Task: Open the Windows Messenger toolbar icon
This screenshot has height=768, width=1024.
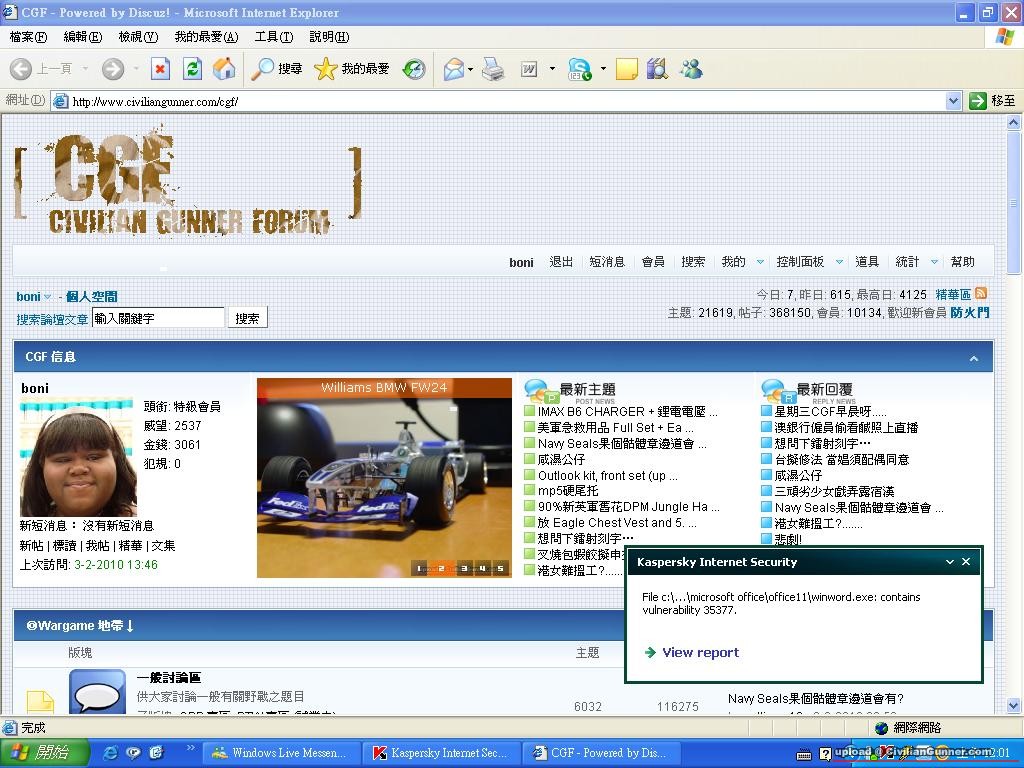Action: [x=690, y=69]
